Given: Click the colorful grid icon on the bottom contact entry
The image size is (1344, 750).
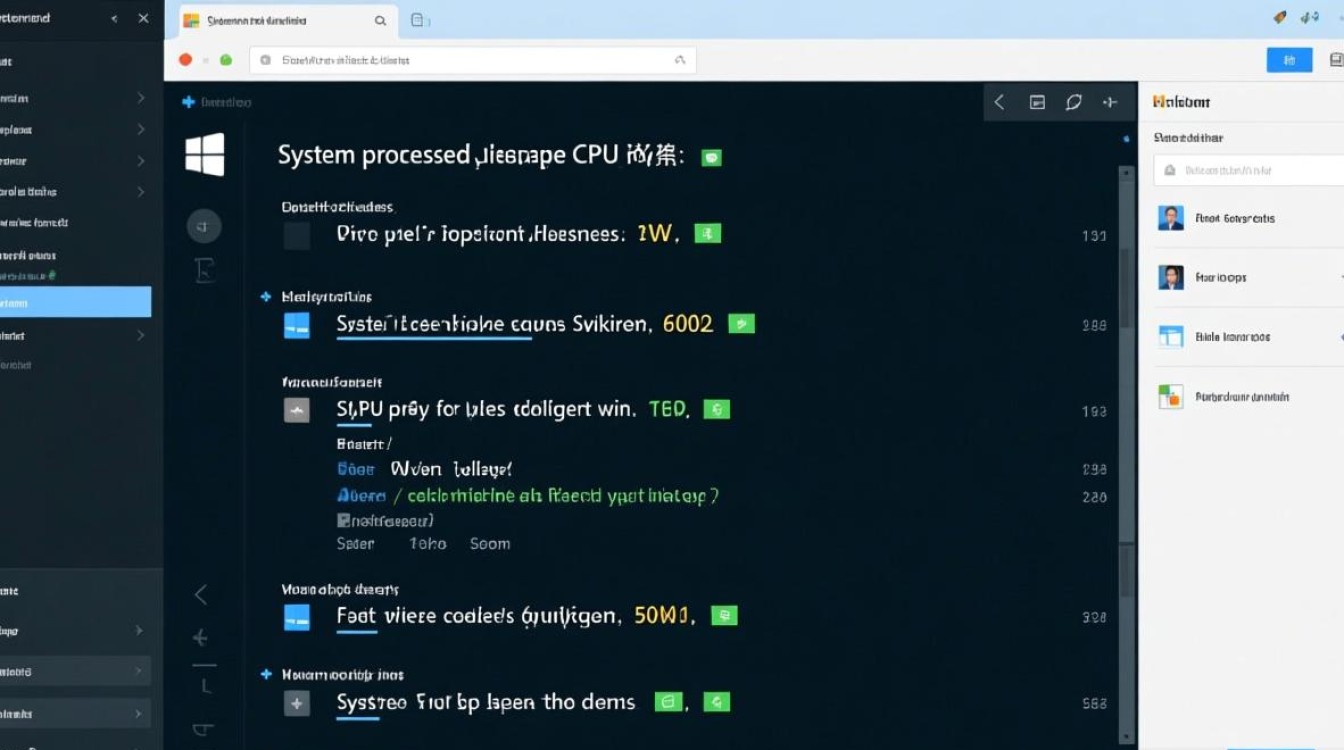Looking at the screenshot, I should tap(1170, 396).
